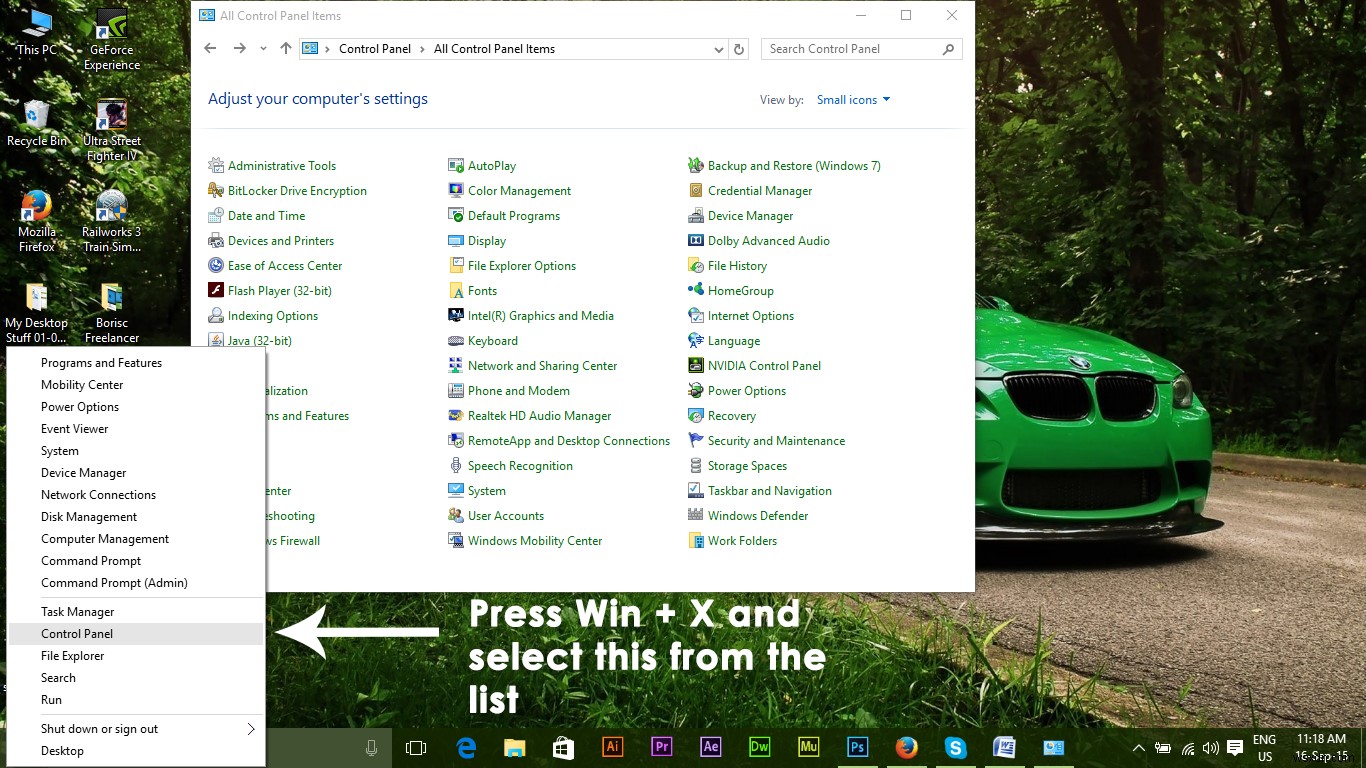Open Realtek HD Audio Manager link
Screen dimensions: 1366x768
pyautogui.click(x=530, y=416)
